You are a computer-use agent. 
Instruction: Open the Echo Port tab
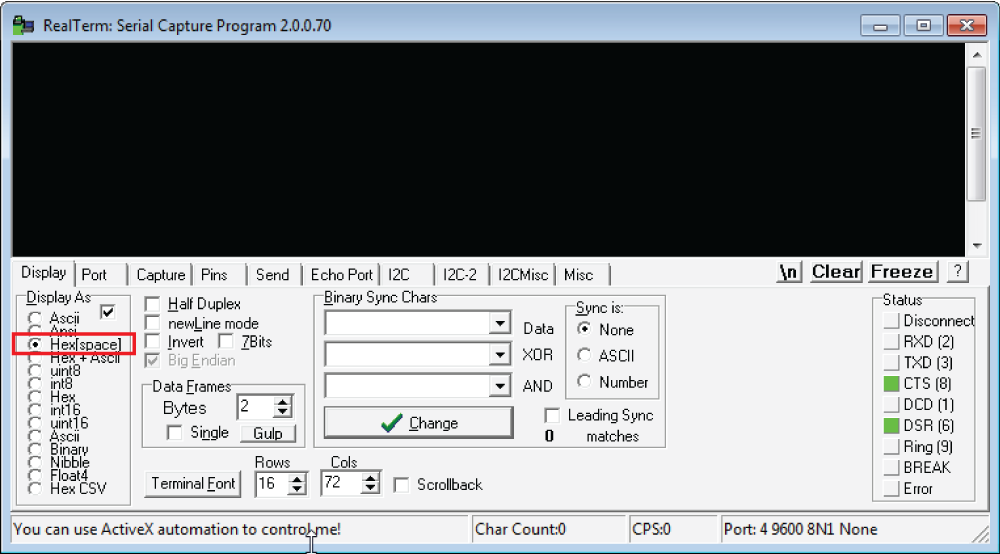point(341,275)
